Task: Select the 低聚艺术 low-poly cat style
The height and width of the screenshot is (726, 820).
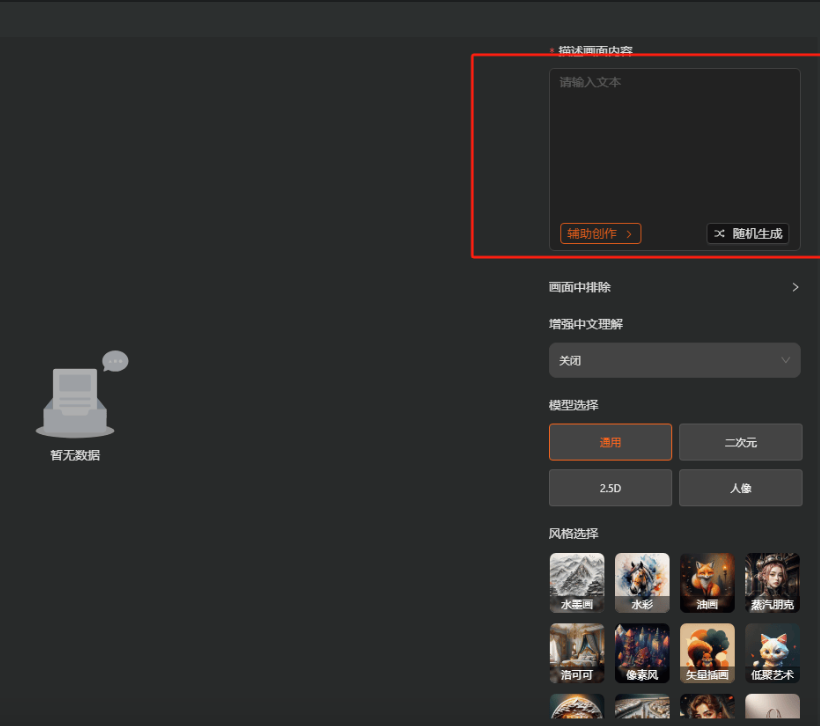Action: (772, 652)
